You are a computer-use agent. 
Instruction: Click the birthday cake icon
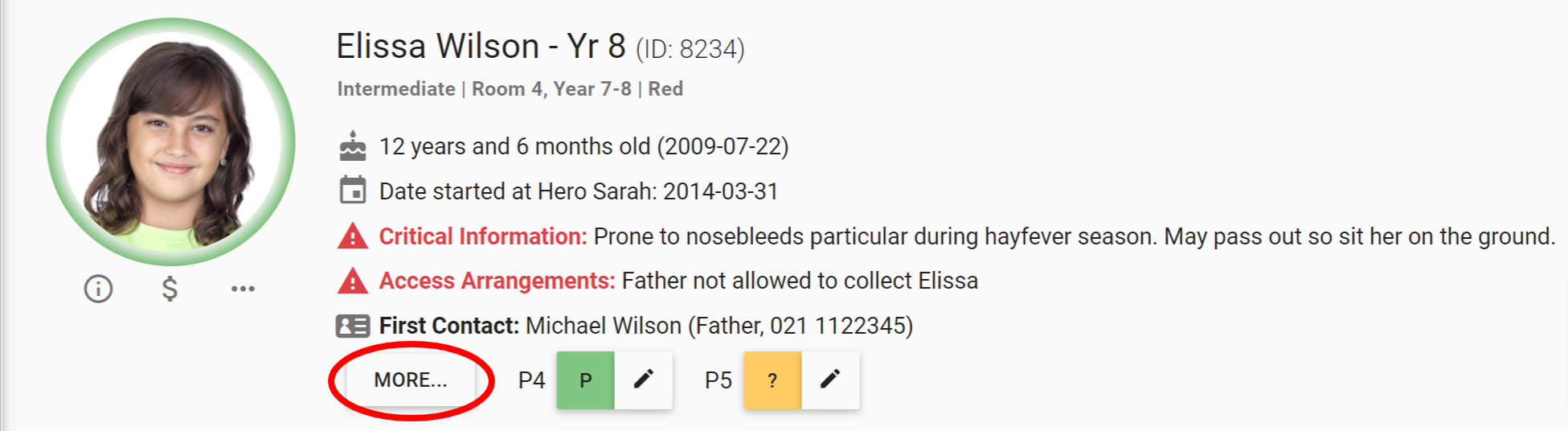pos(352,146)
